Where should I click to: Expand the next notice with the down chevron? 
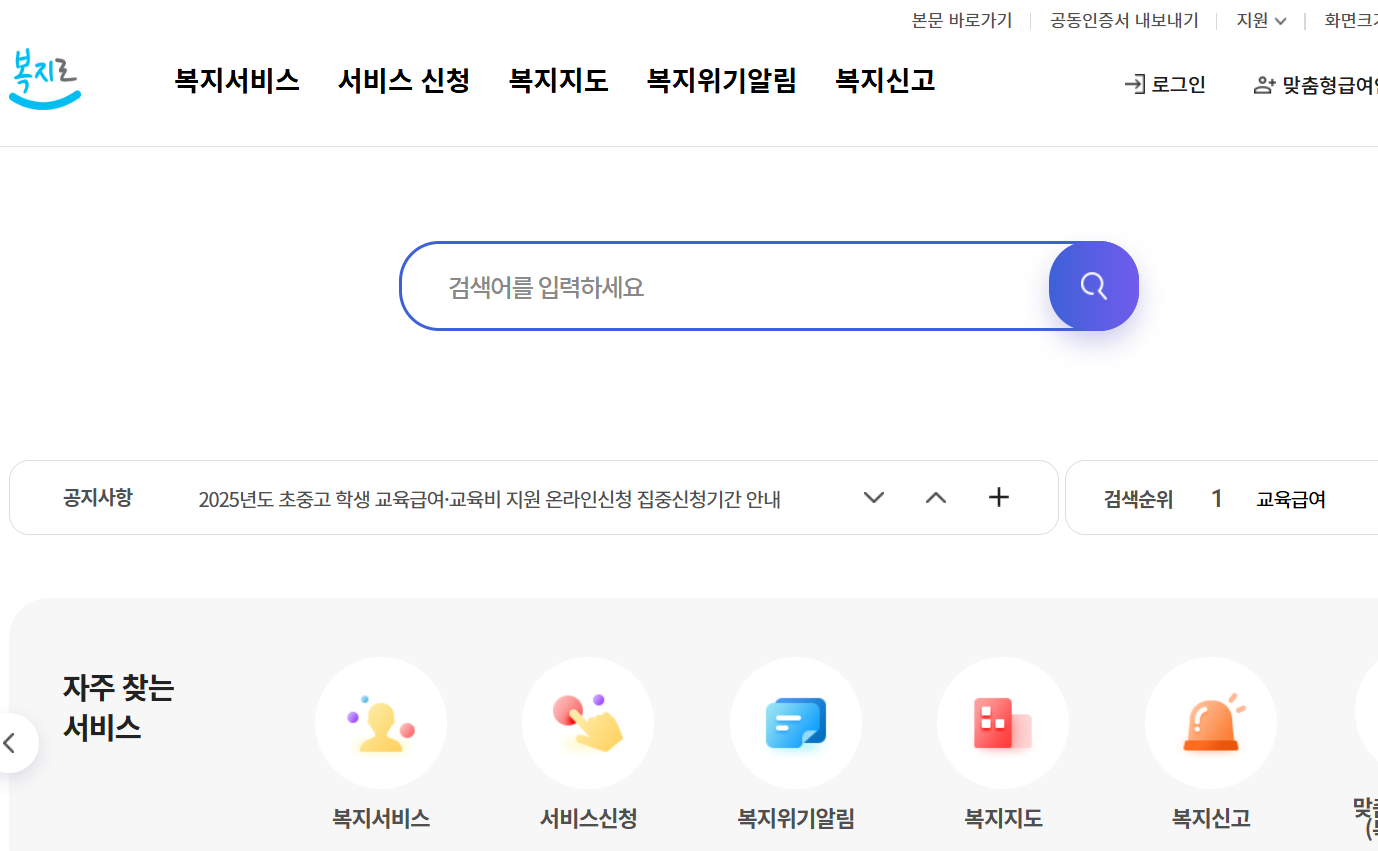[x=873, y=497]
